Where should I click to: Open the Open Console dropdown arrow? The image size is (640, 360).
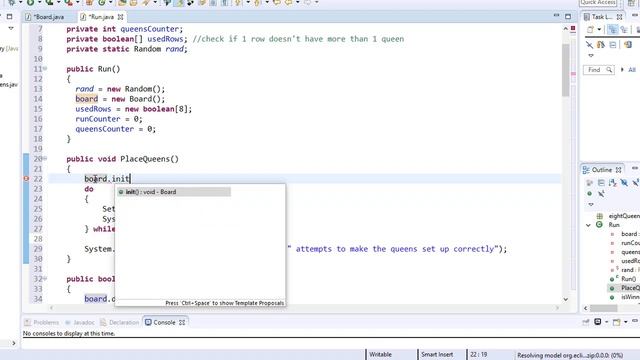625,322
